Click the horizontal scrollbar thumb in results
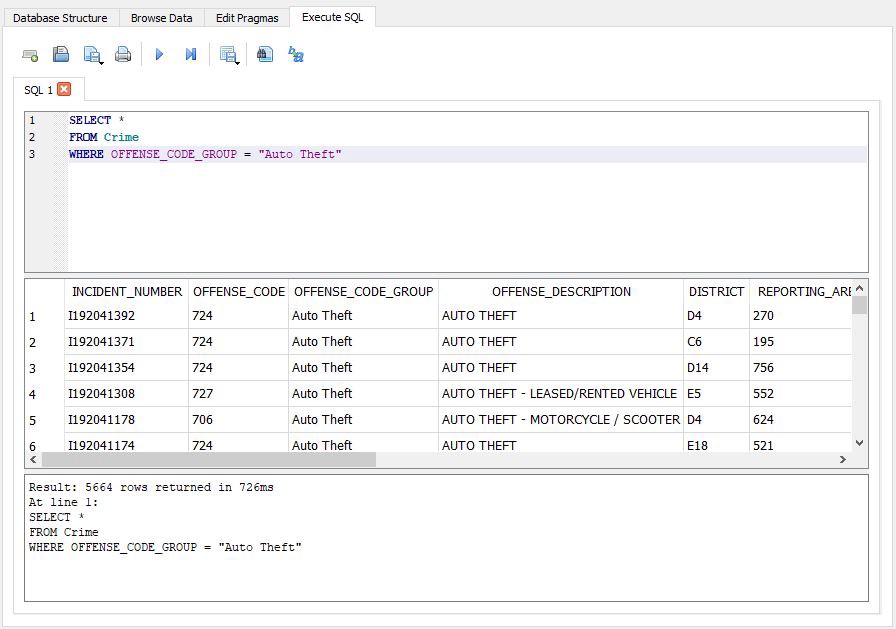Viewport: 896px width, 629px height. coord(209,459)
